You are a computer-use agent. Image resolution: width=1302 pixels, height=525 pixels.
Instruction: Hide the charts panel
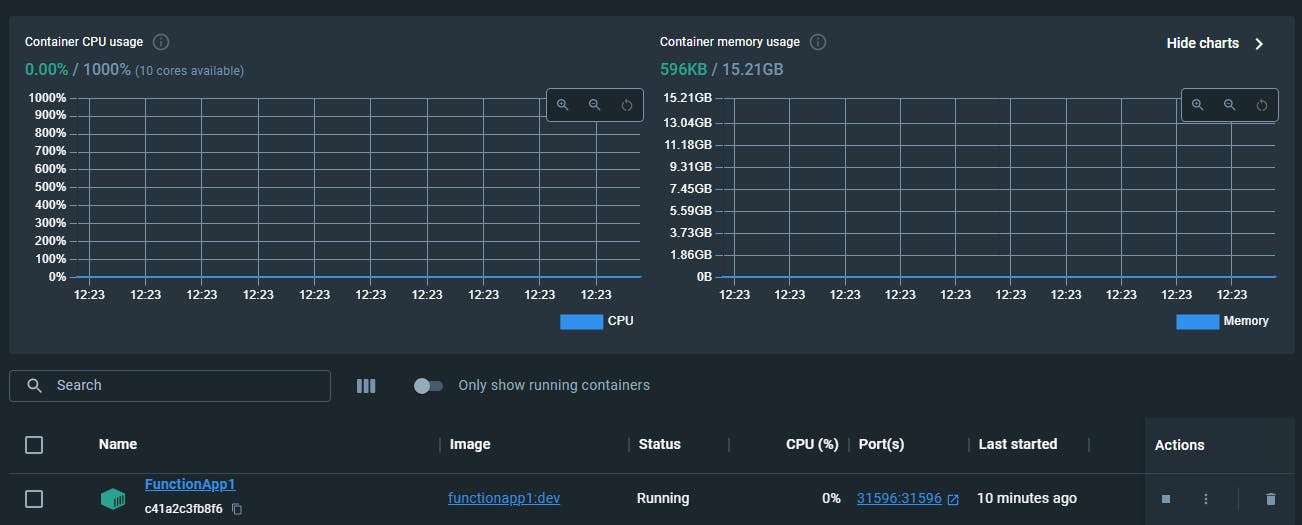pyautogui.click(x=1215, y=43)
